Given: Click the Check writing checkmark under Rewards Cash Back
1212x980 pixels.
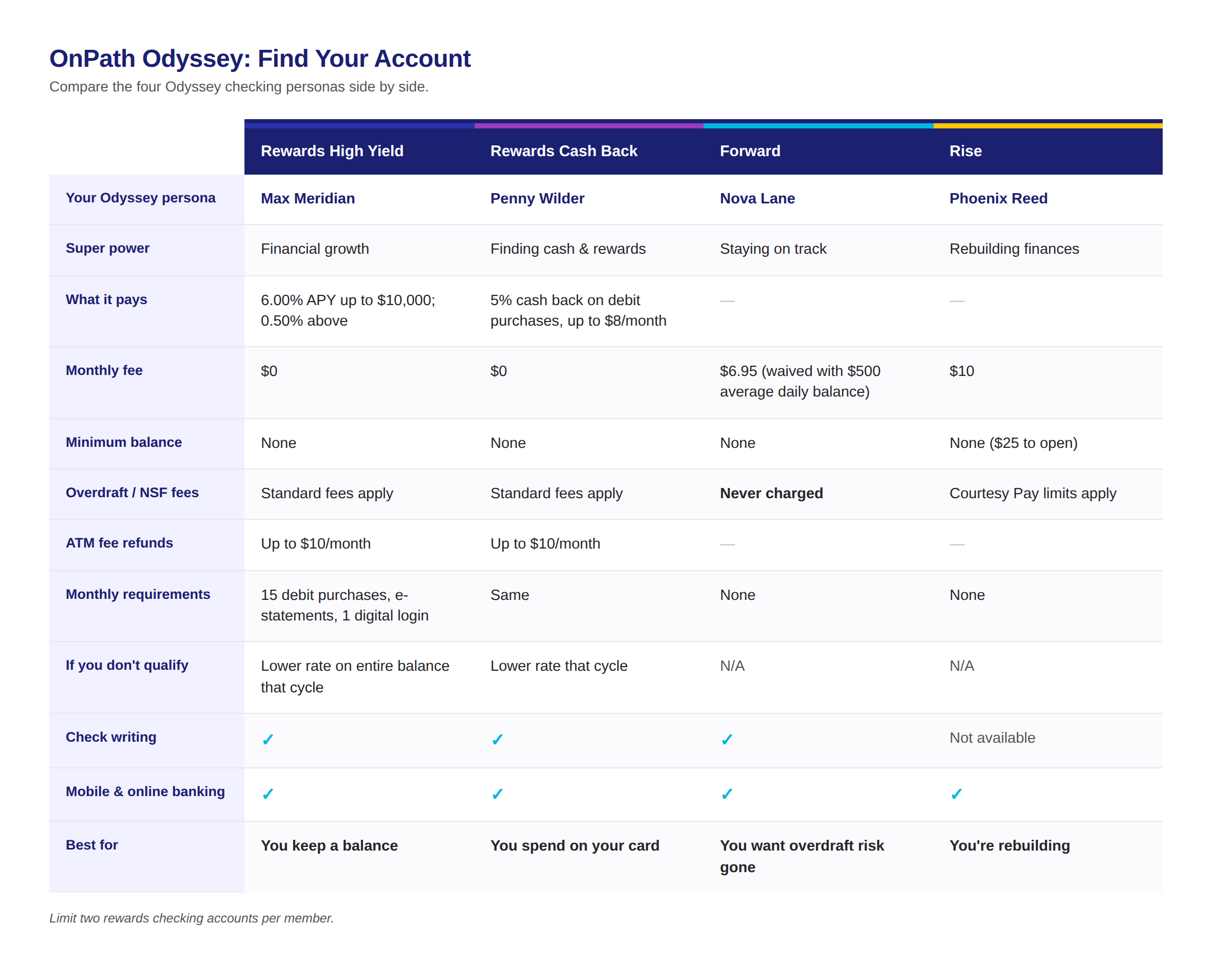Looking at the screenshot, I should (497, 739).
